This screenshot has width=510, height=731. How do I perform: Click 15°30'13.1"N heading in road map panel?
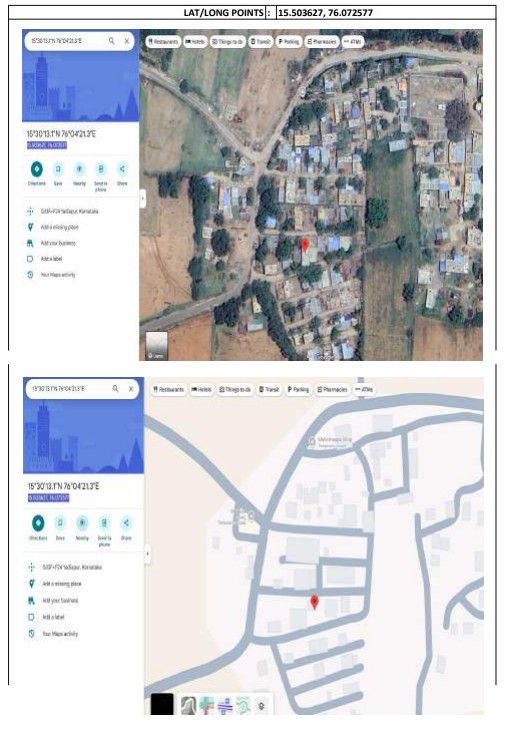tap(63, 486)
